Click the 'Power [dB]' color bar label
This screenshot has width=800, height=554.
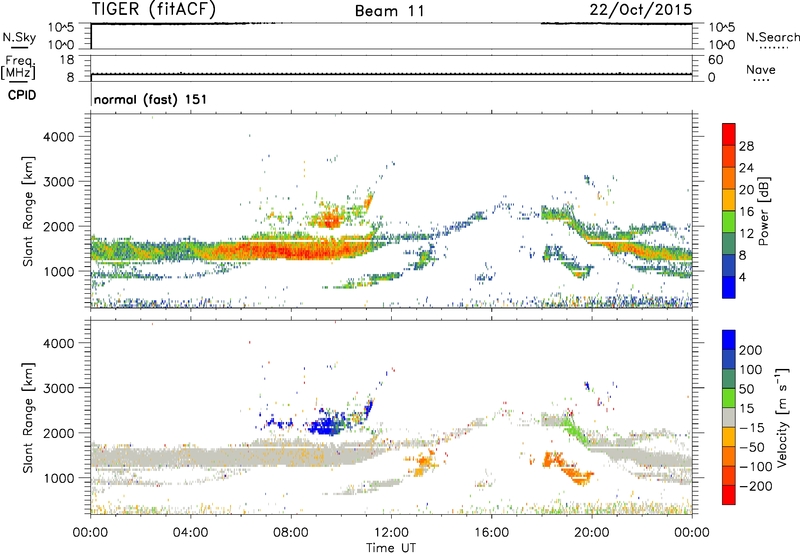[763, 211]
